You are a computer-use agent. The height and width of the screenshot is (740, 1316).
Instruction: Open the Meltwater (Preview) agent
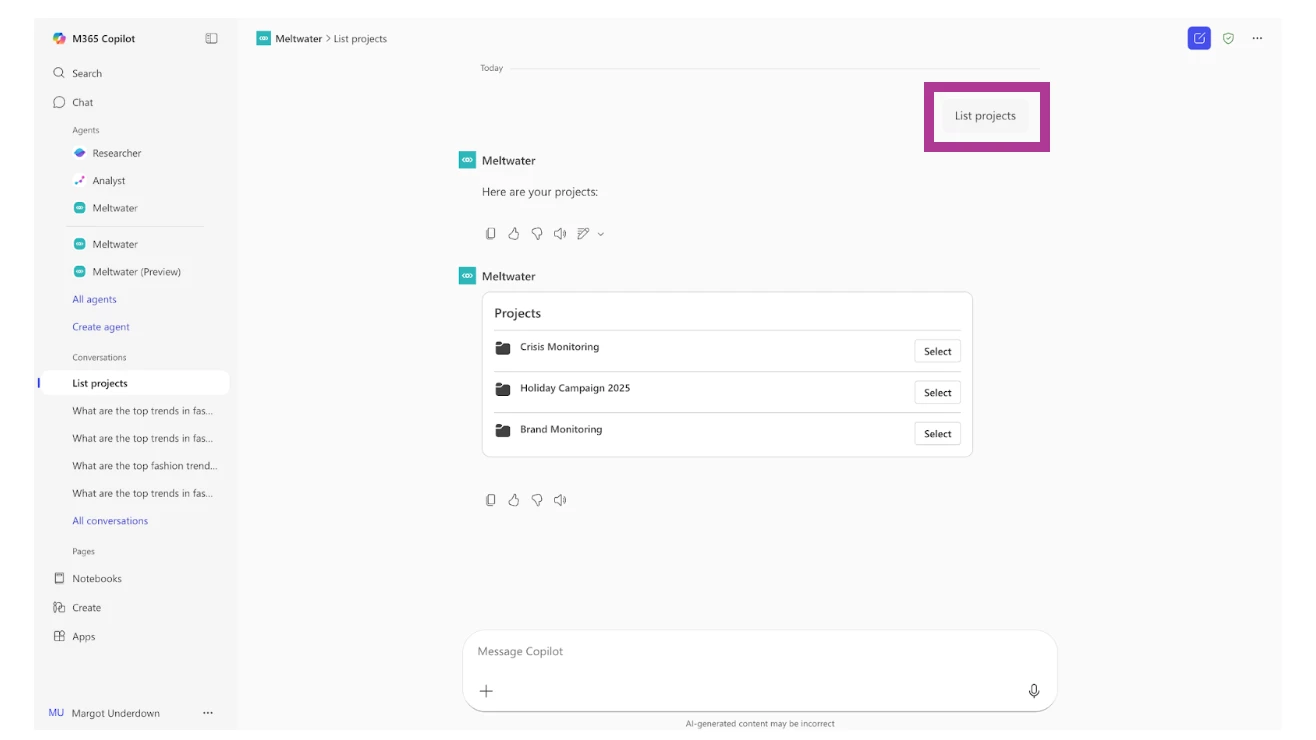click(x=135, y=272)
